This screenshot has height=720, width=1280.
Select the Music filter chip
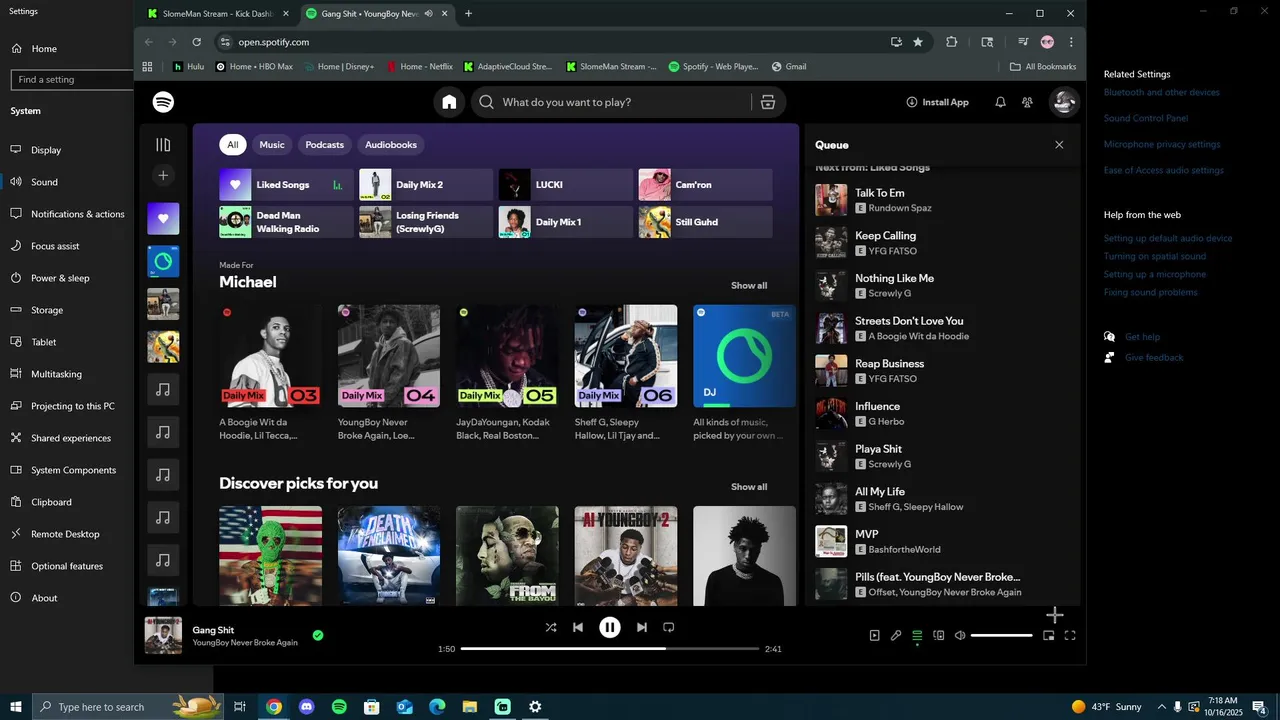[272, 145]
